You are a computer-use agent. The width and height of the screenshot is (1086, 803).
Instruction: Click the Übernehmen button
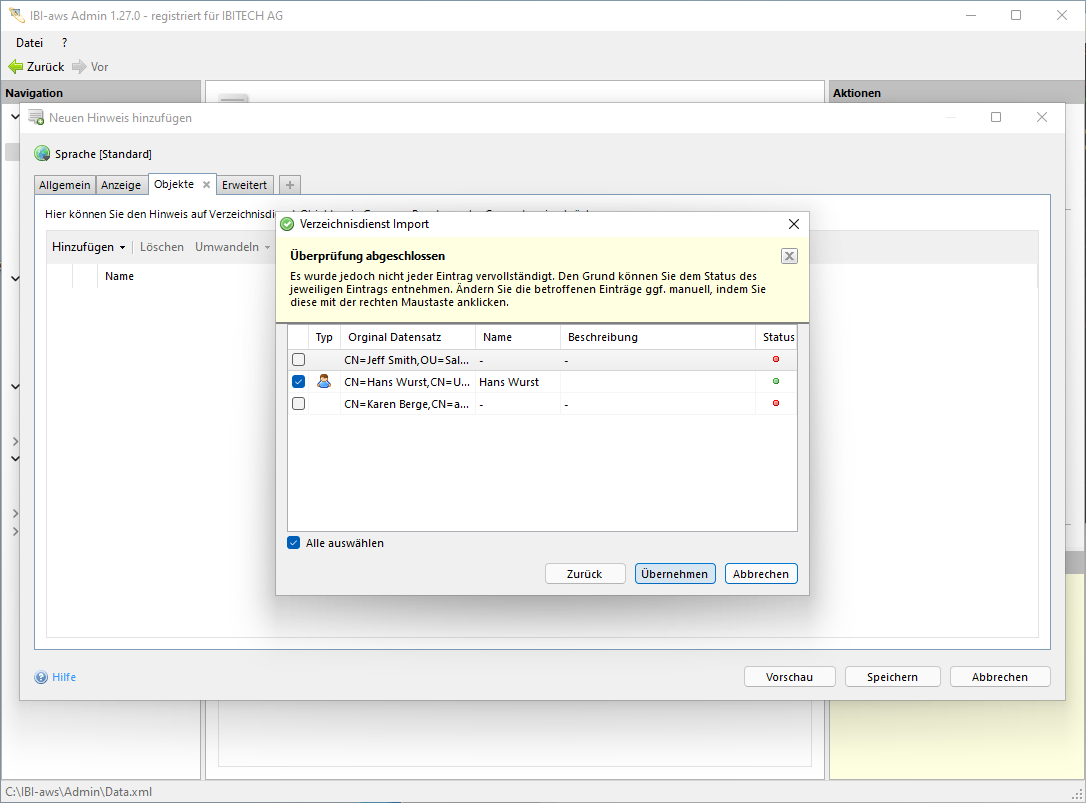pyautogui.click(x=675, y=574)
